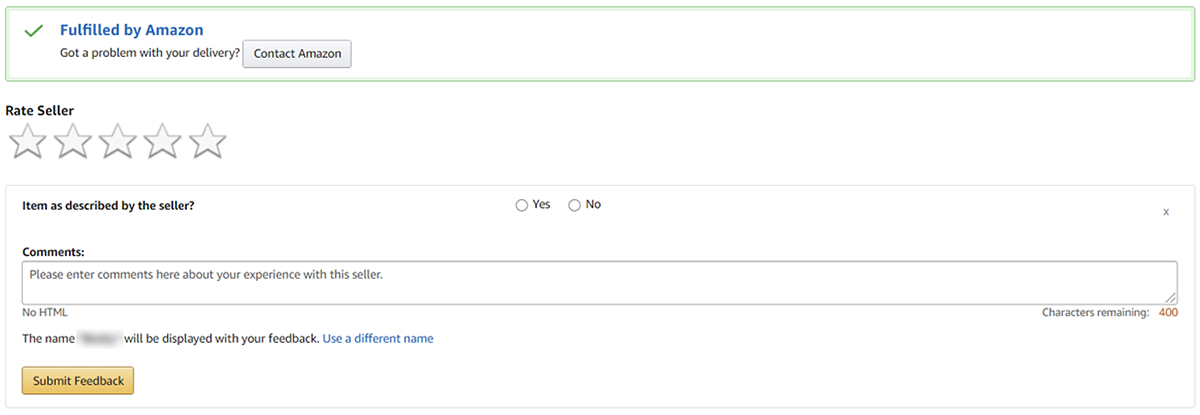
Task: Click the green checkmark icon
Action: [x=33, y=31]
